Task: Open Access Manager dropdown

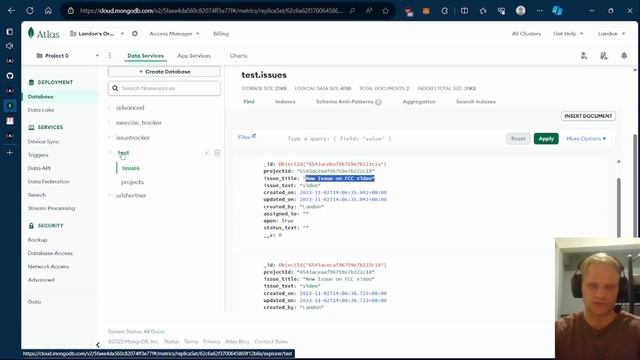Action: (174, 33)
